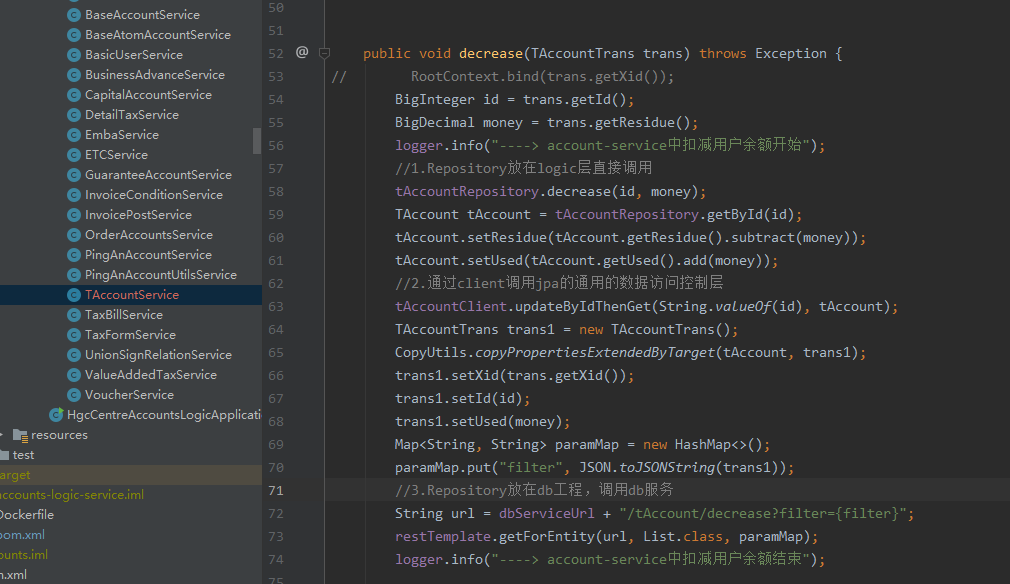The image size is (1010, 584).
Task: Click dbServiceUrl variable on line 72
Action: point(547,513)
